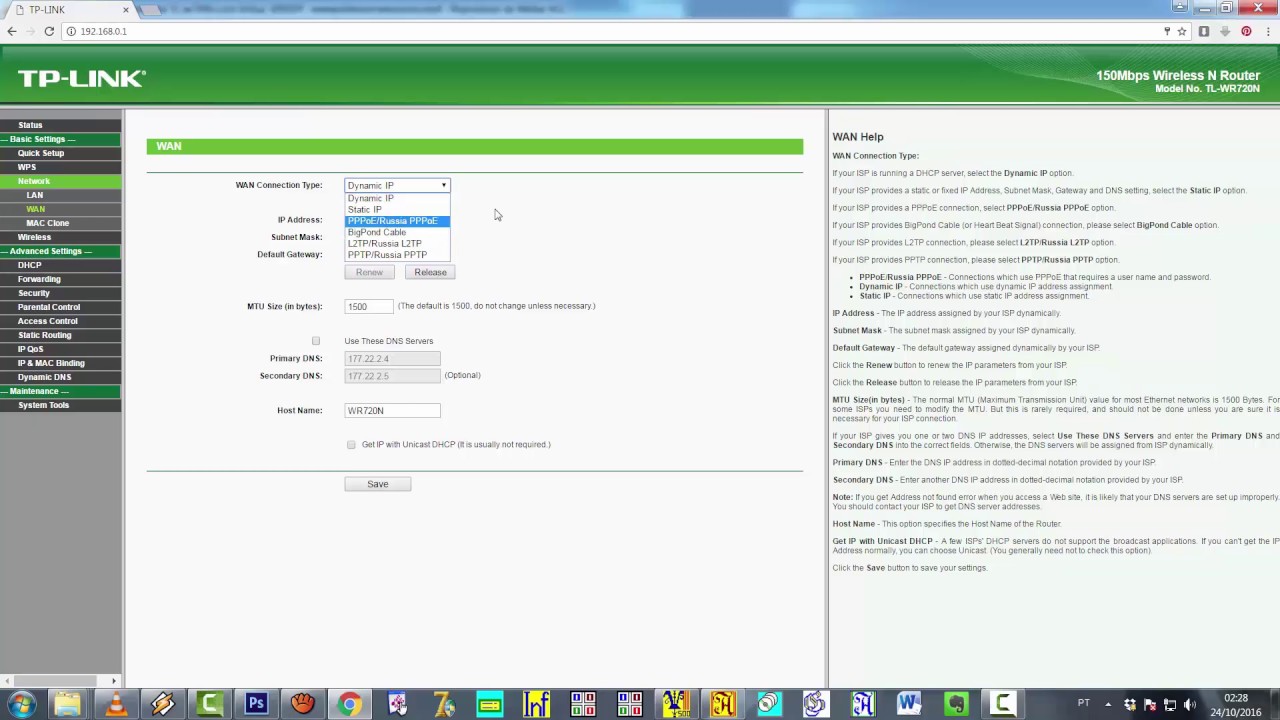
Task: Open the 7-Zip style taskbar icon
Action: point(443,704)
